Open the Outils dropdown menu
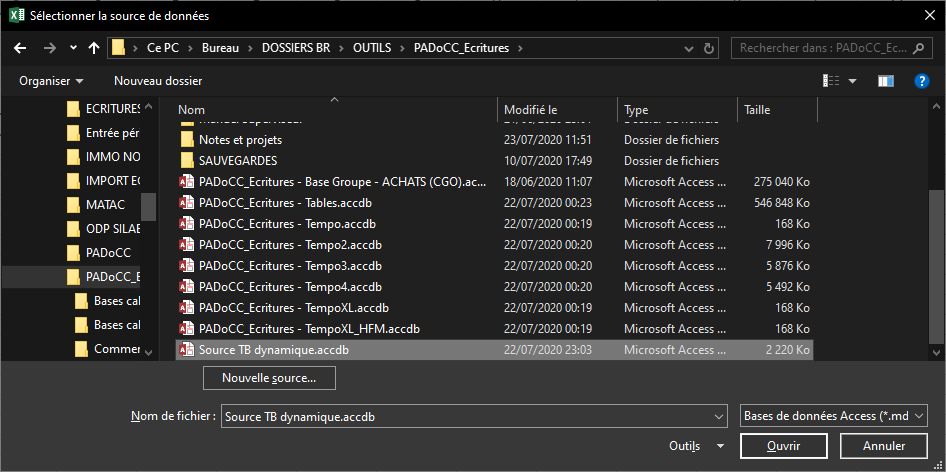 point(697,446)
